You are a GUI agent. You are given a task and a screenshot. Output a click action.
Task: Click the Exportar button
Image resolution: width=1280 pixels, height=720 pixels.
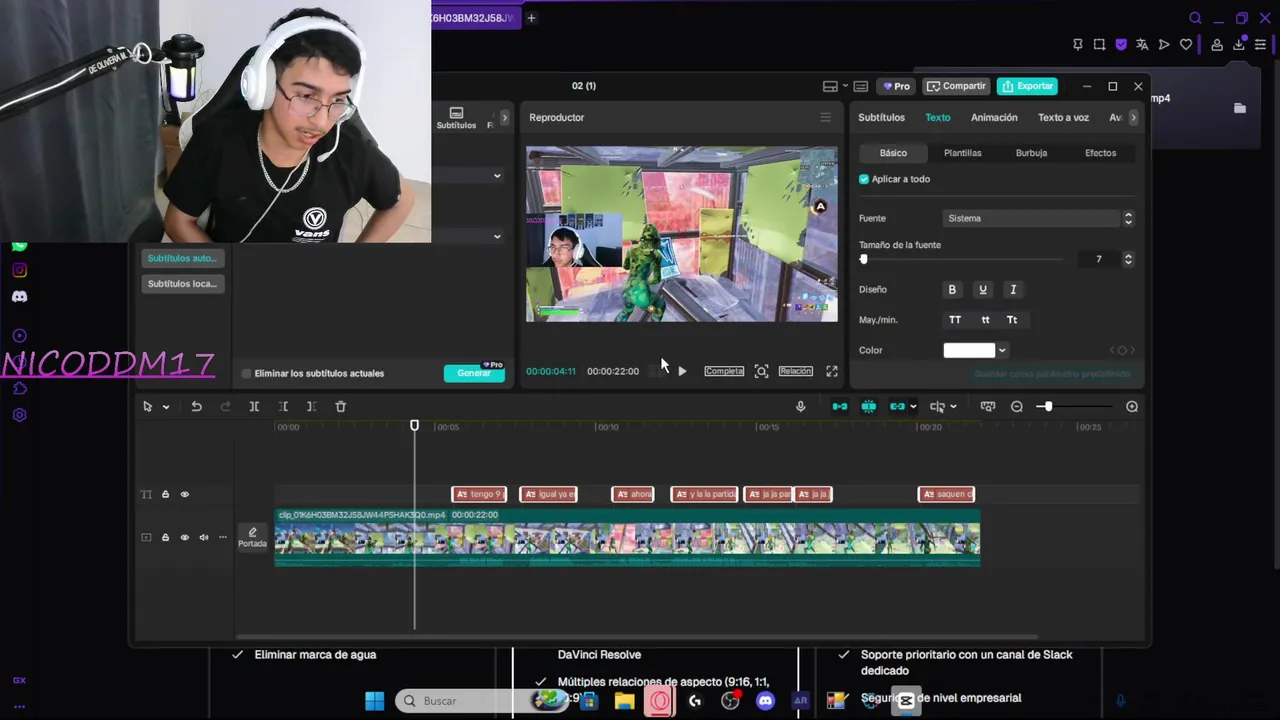1028,86
